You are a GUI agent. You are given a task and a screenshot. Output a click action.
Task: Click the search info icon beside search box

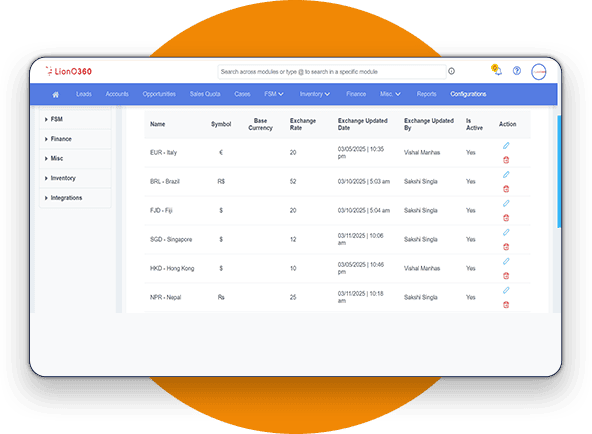[x=452, y=71]
